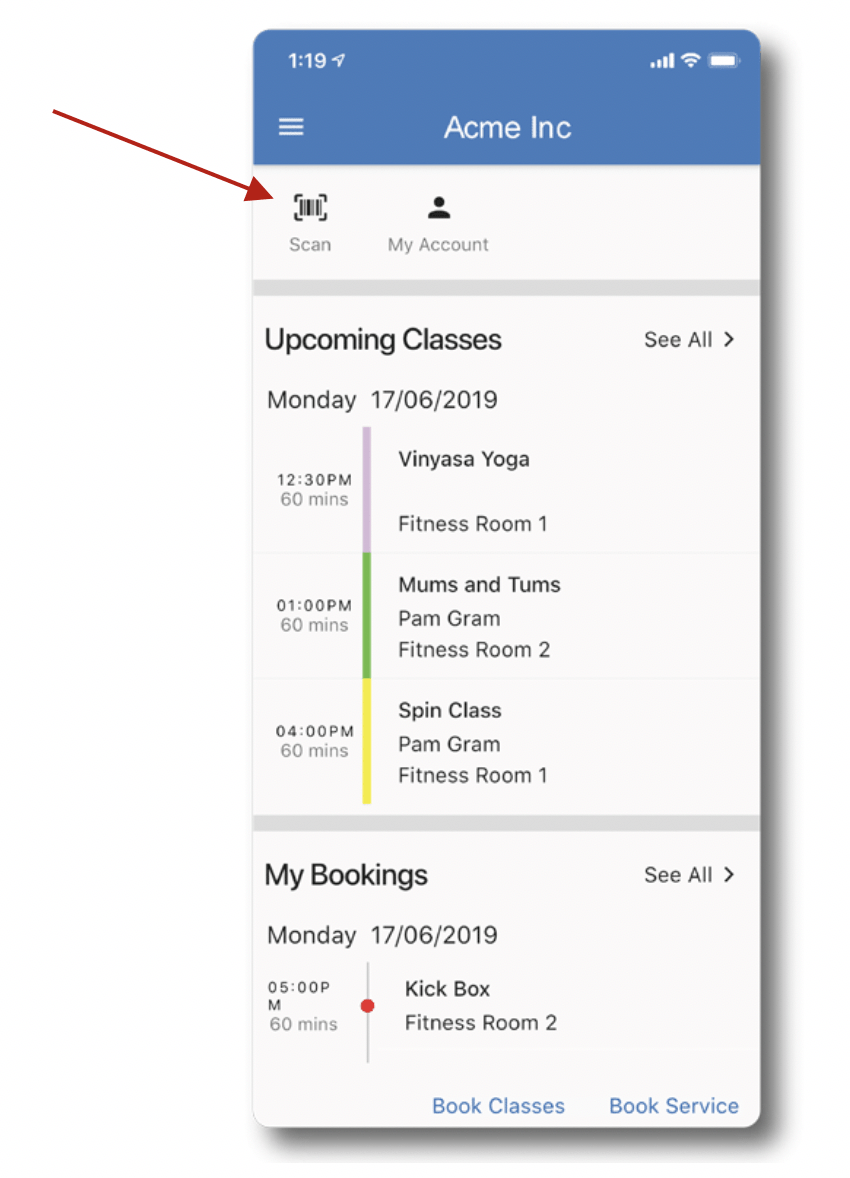Viewport: 850px width, 1178px height.
Task: Tap the location arrow beside the time
Action: click(x=339, y=60)
